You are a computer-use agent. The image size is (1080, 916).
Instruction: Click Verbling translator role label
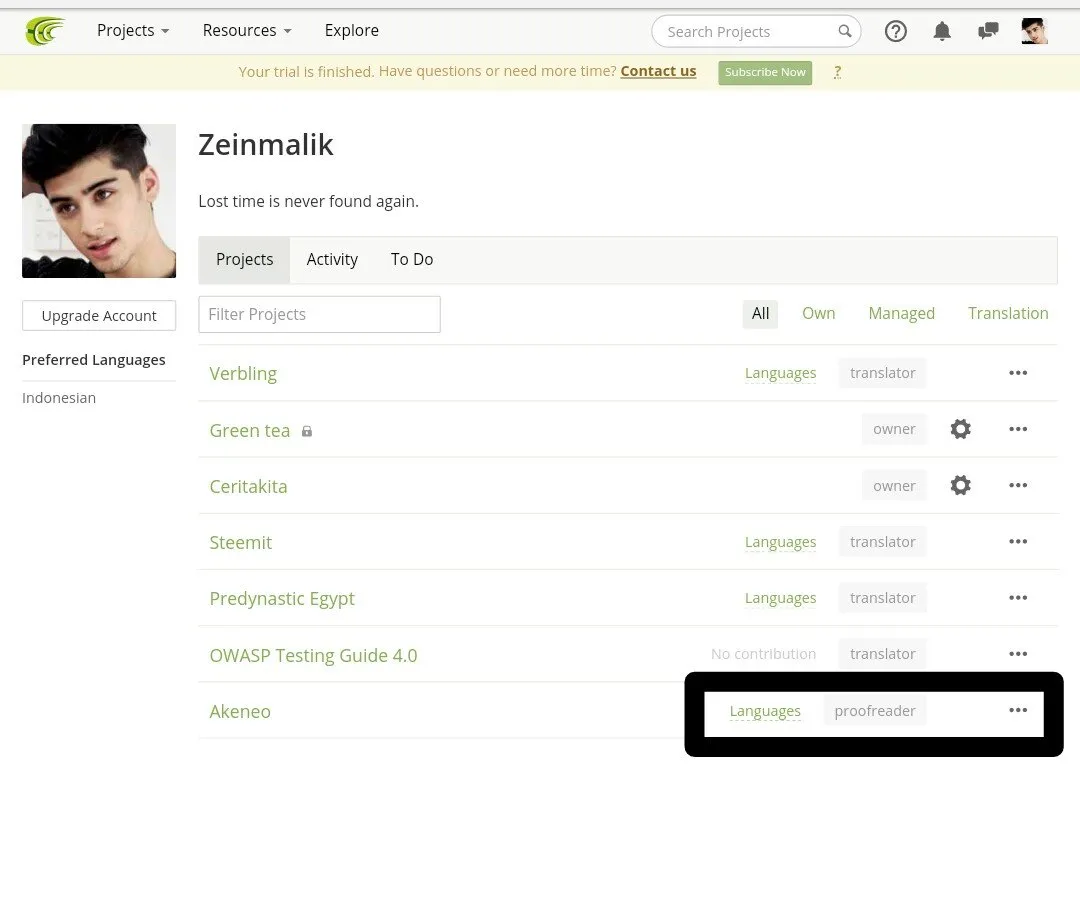pyautogui.click(x=882, y=373)
